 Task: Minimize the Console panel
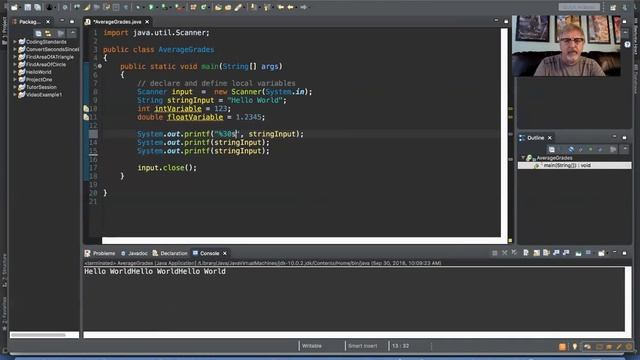(x=614, y=253)
